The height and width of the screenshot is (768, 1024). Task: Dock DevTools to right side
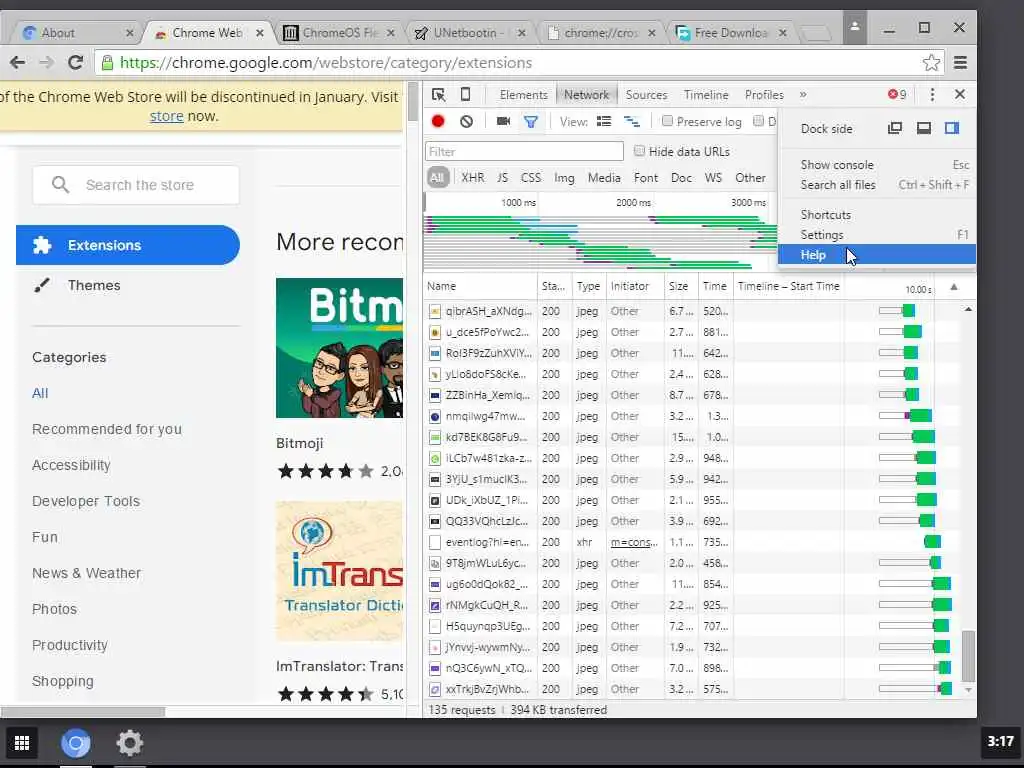(x=952, y=128)
